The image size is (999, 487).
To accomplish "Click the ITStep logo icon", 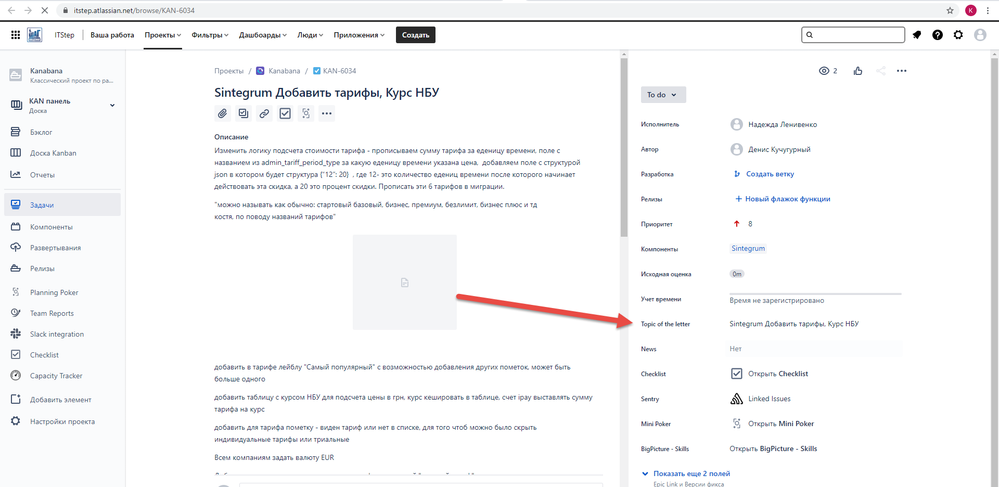I will click(34, 35).
